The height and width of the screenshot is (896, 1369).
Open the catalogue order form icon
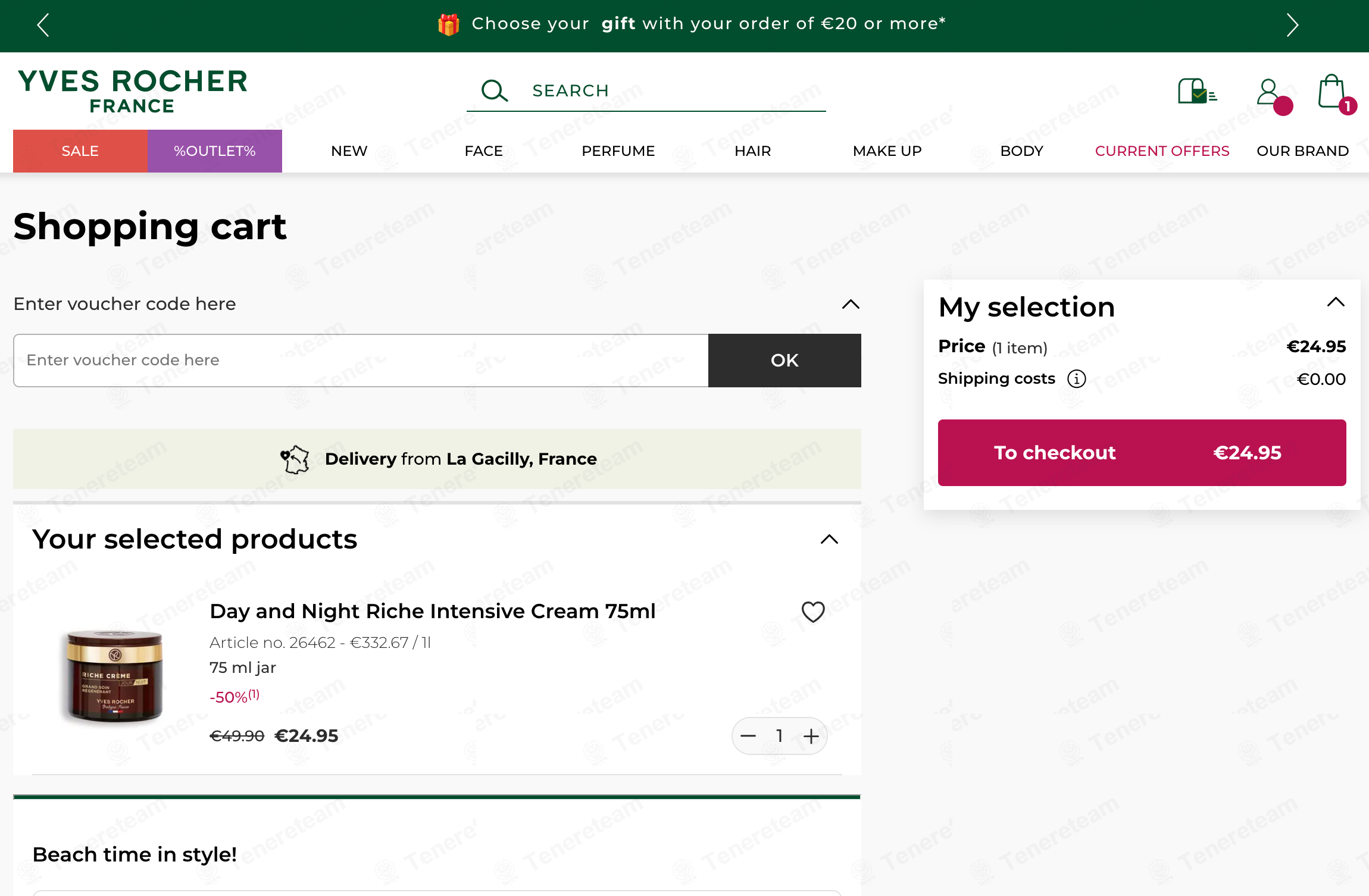coord(1197,91)
